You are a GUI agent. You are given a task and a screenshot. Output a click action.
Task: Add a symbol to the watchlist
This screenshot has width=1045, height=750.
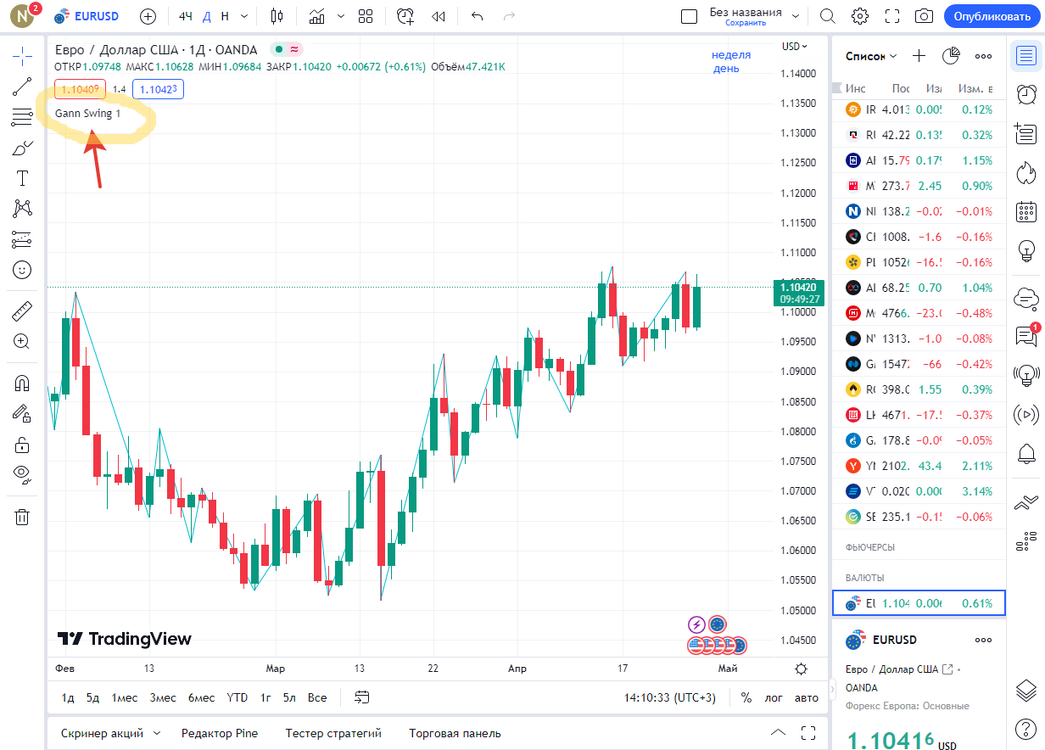coord(919,56)
